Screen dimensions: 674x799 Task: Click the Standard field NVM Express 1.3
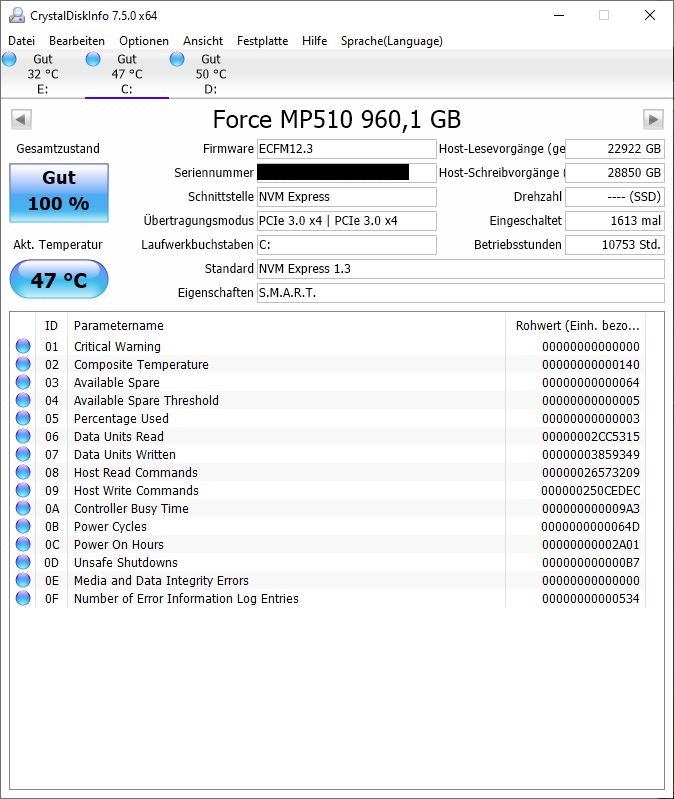(461, 269)
